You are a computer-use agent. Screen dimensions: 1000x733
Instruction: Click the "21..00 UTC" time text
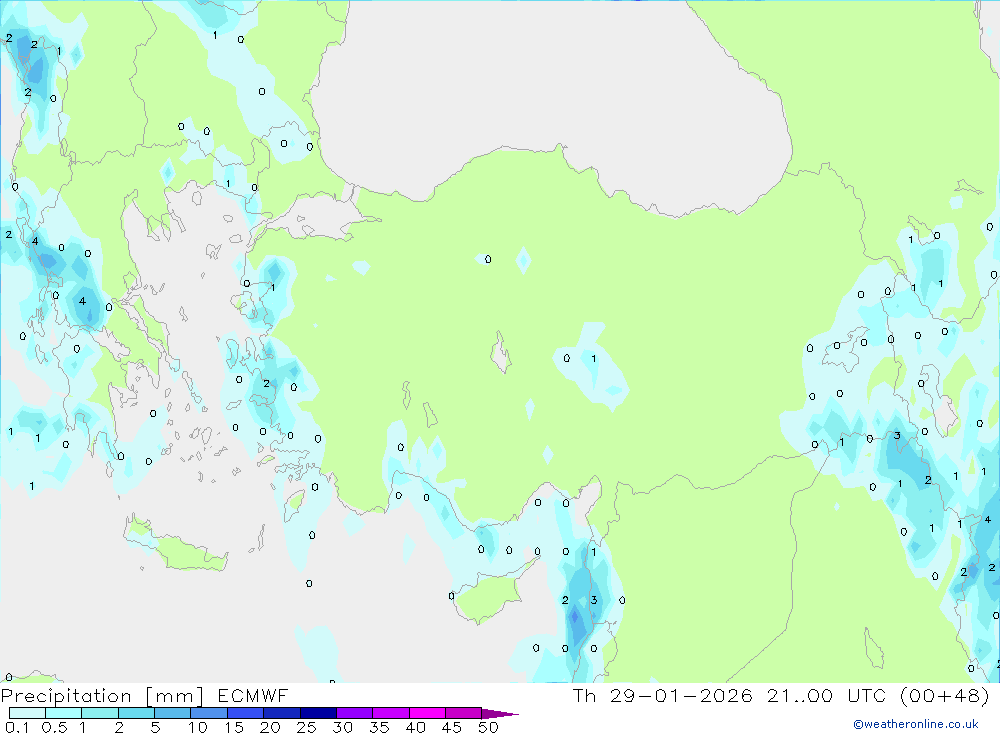point(827,695)
